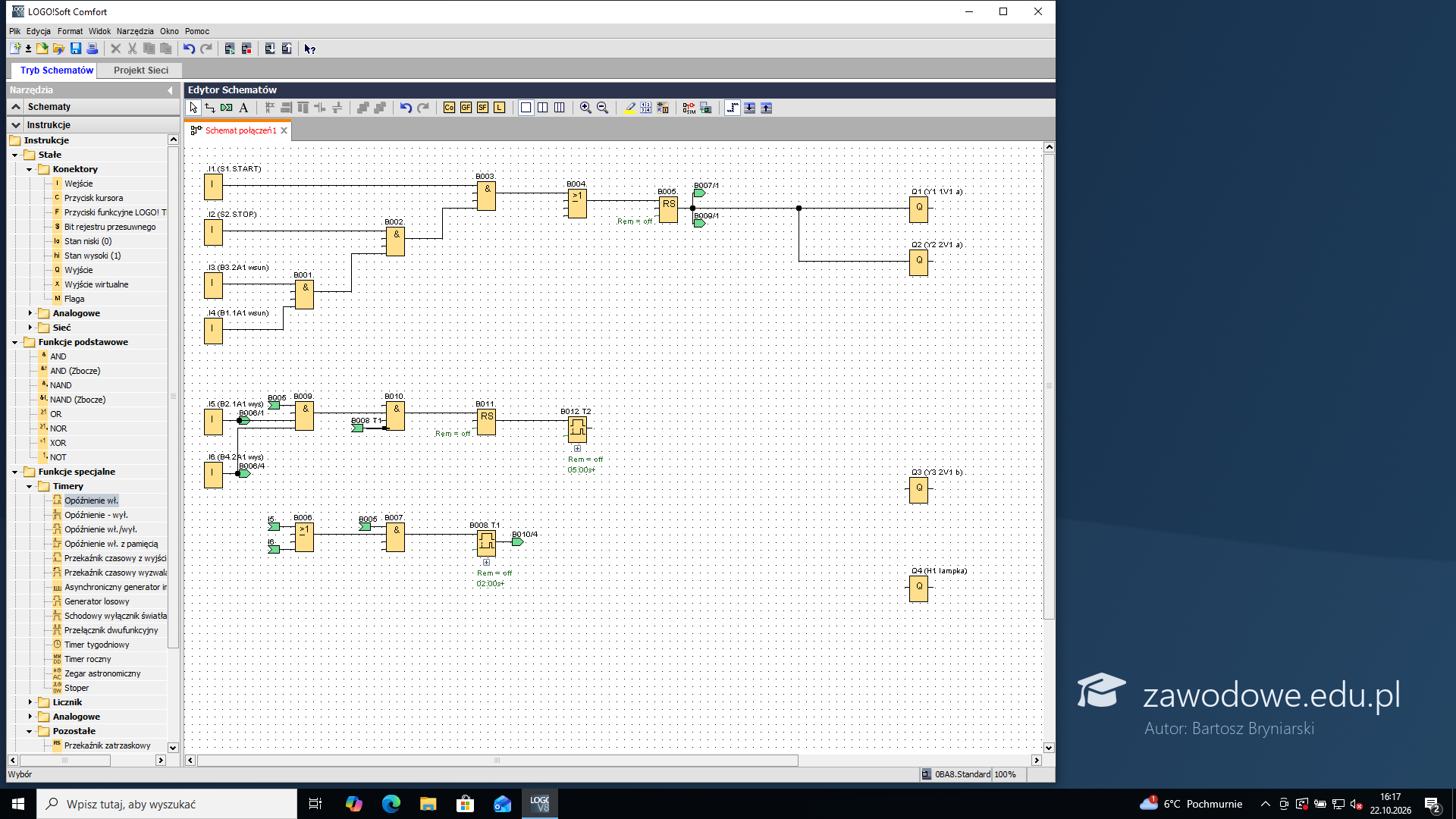Click the L data log functions icon
Screen dimensions: 1456x819
(499, 108)
